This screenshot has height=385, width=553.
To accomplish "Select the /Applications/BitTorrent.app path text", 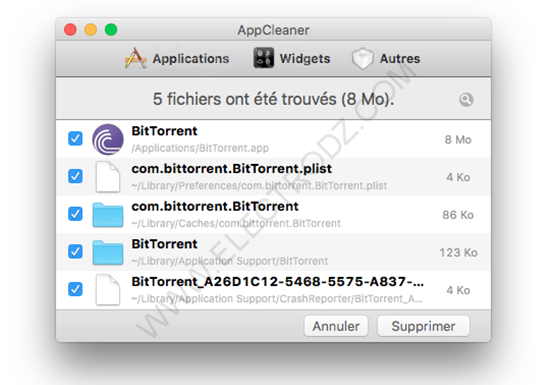I will click(200, 148).
